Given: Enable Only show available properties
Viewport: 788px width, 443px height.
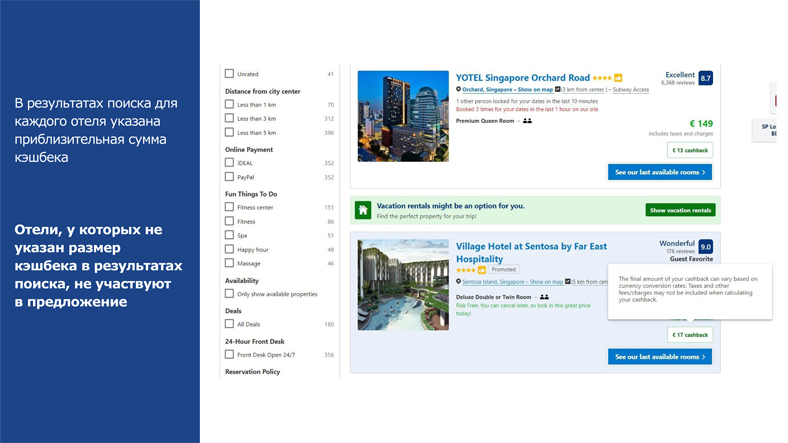Looking at the screenshot, I should 229,294.
